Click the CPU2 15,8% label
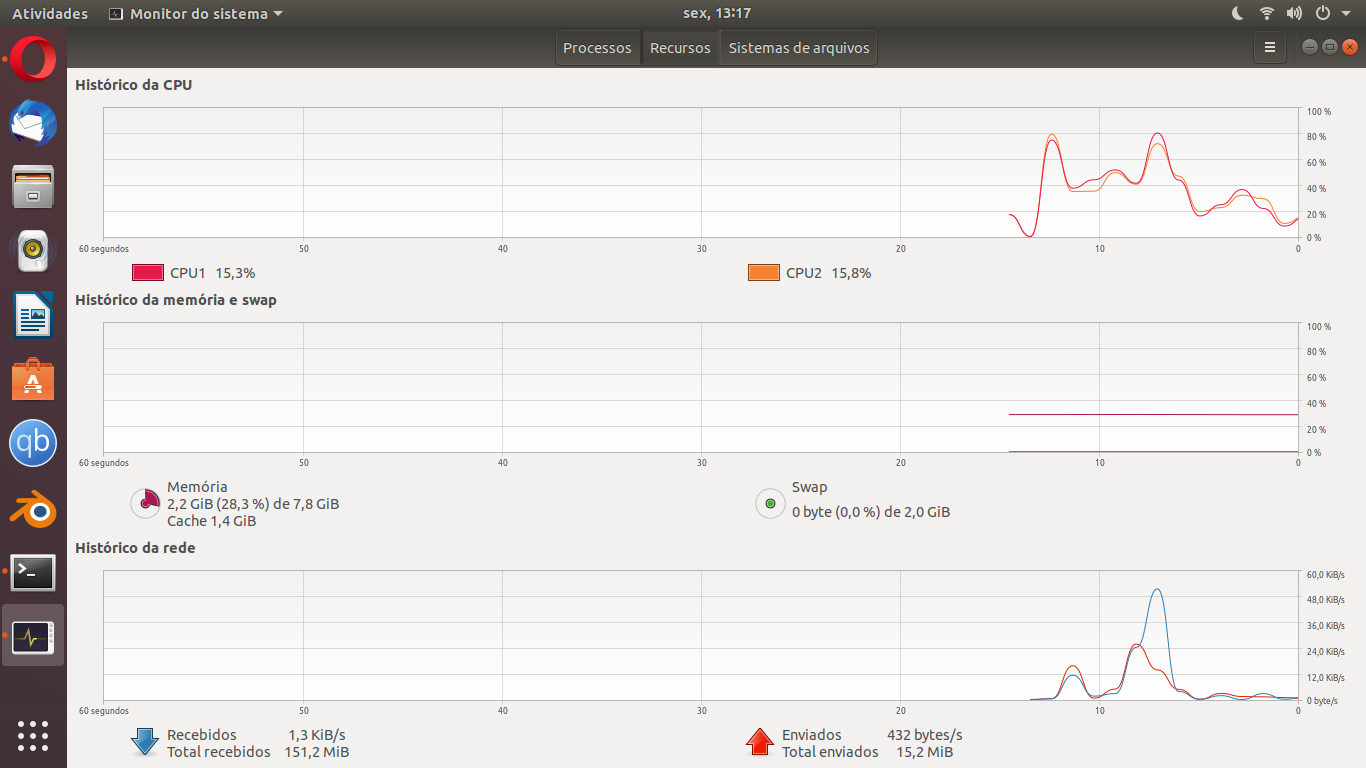The height and width of the screenshot is (768, 1366). pos(828,272)
